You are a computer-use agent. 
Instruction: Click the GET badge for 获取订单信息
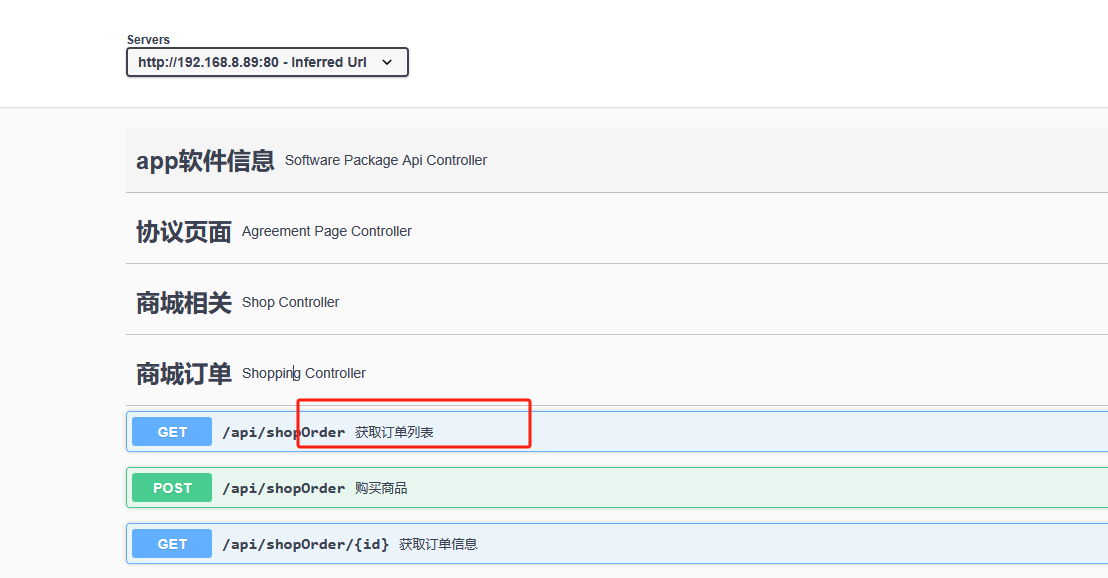coord(172,544)
